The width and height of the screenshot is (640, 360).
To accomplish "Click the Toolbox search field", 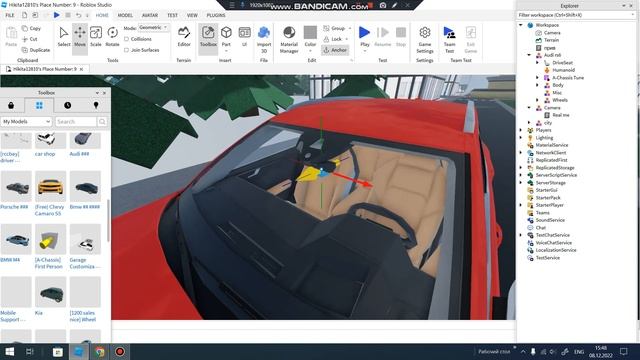I will coord(76,122).
